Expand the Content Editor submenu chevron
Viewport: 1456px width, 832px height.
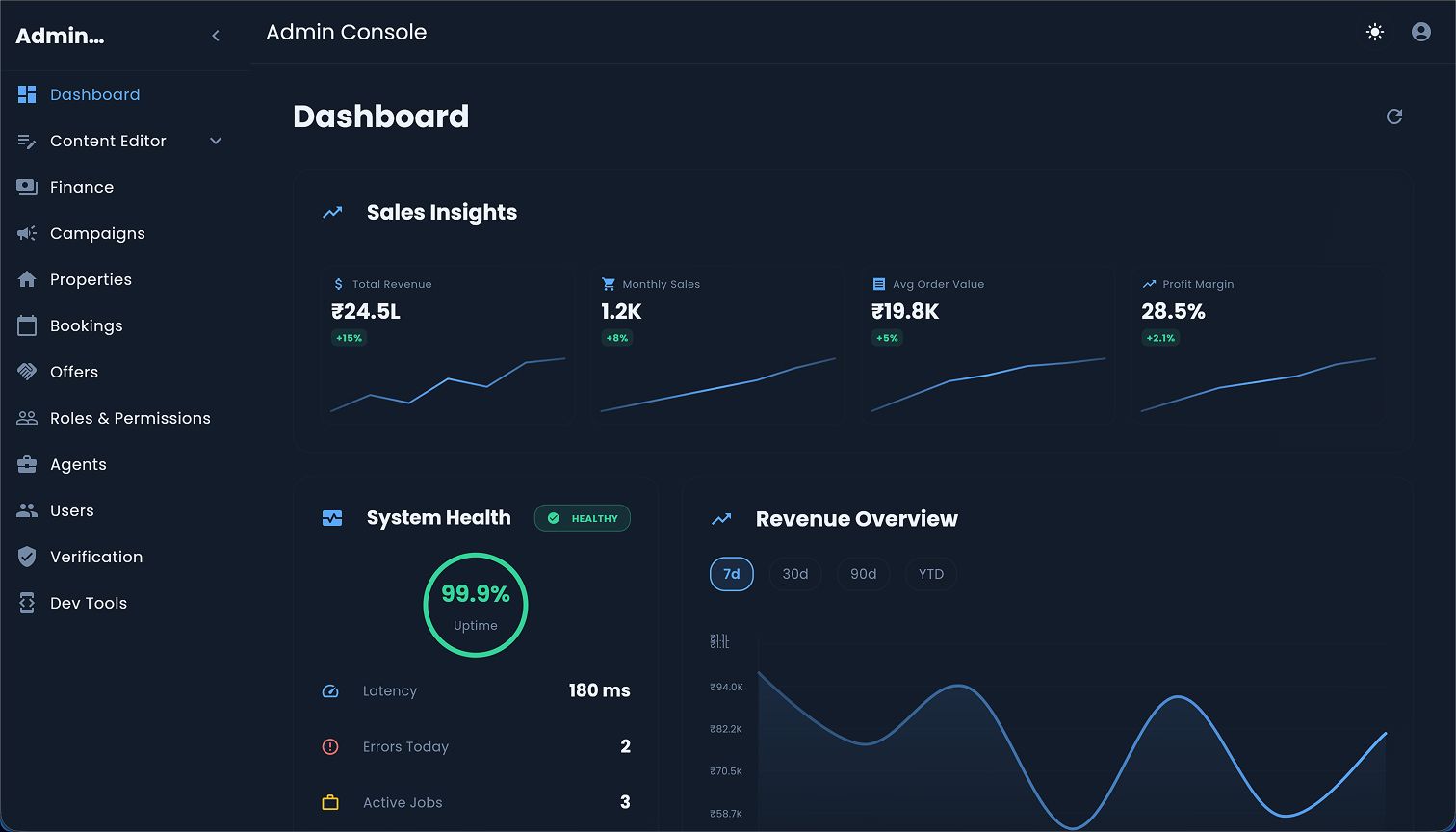(216, 141)
